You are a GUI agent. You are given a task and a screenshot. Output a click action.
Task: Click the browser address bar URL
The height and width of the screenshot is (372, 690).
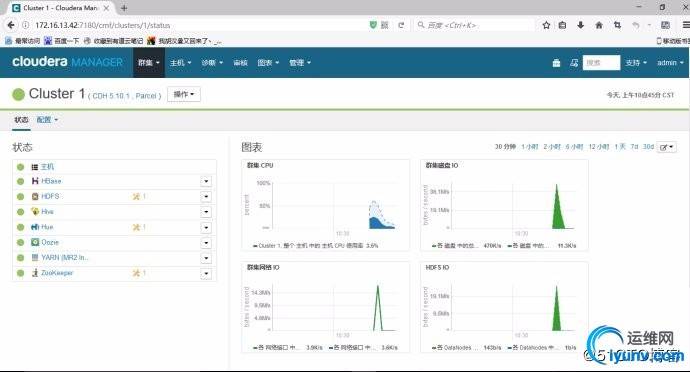pyautogui.click(x=103, y=25)
